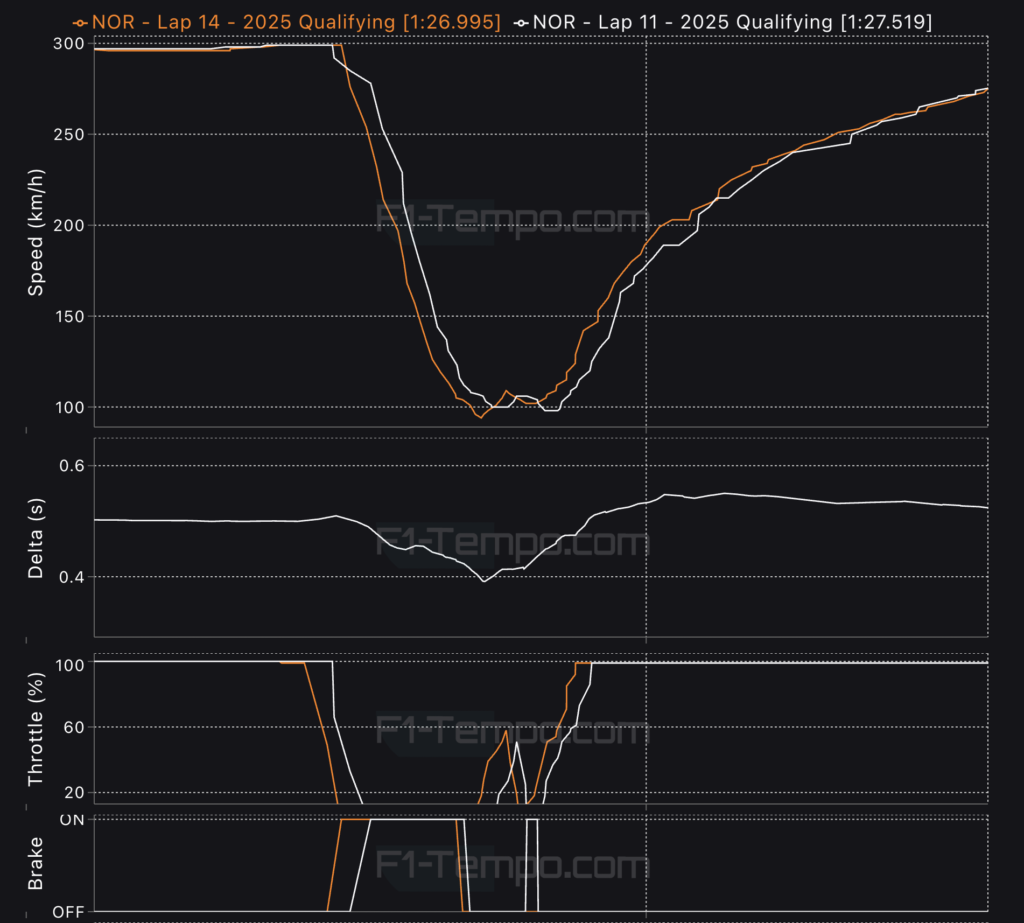Click the white Lap 11 legend marker icon
1024x923 pixels.
click(520, 24)
